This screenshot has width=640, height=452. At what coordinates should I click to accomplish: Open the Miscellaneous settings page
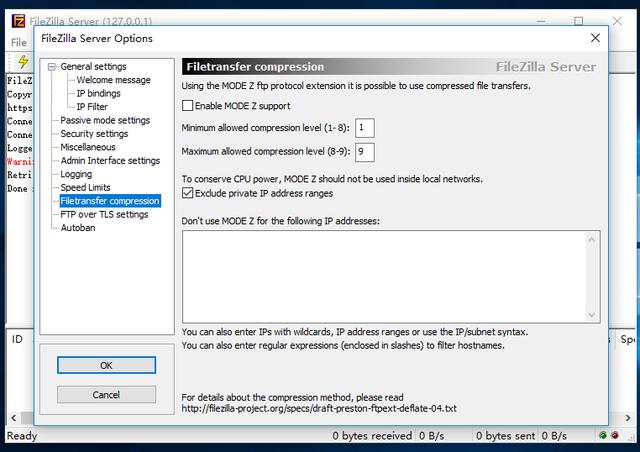tap(88, 147)
